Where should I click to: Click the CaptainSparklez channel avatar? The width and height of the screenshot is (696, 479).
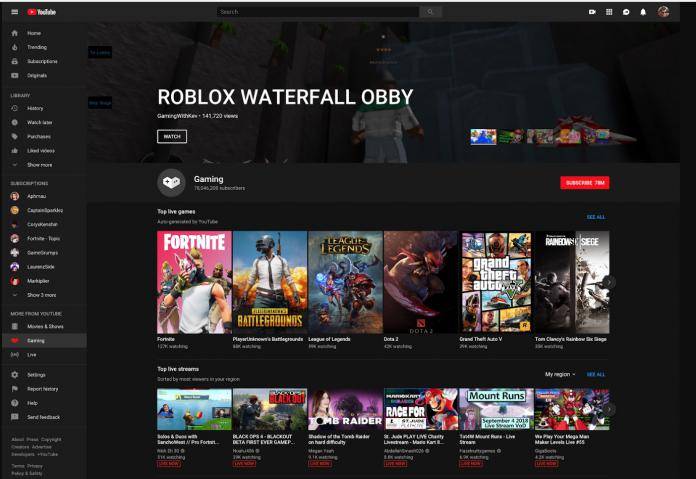tap(15, 210)
